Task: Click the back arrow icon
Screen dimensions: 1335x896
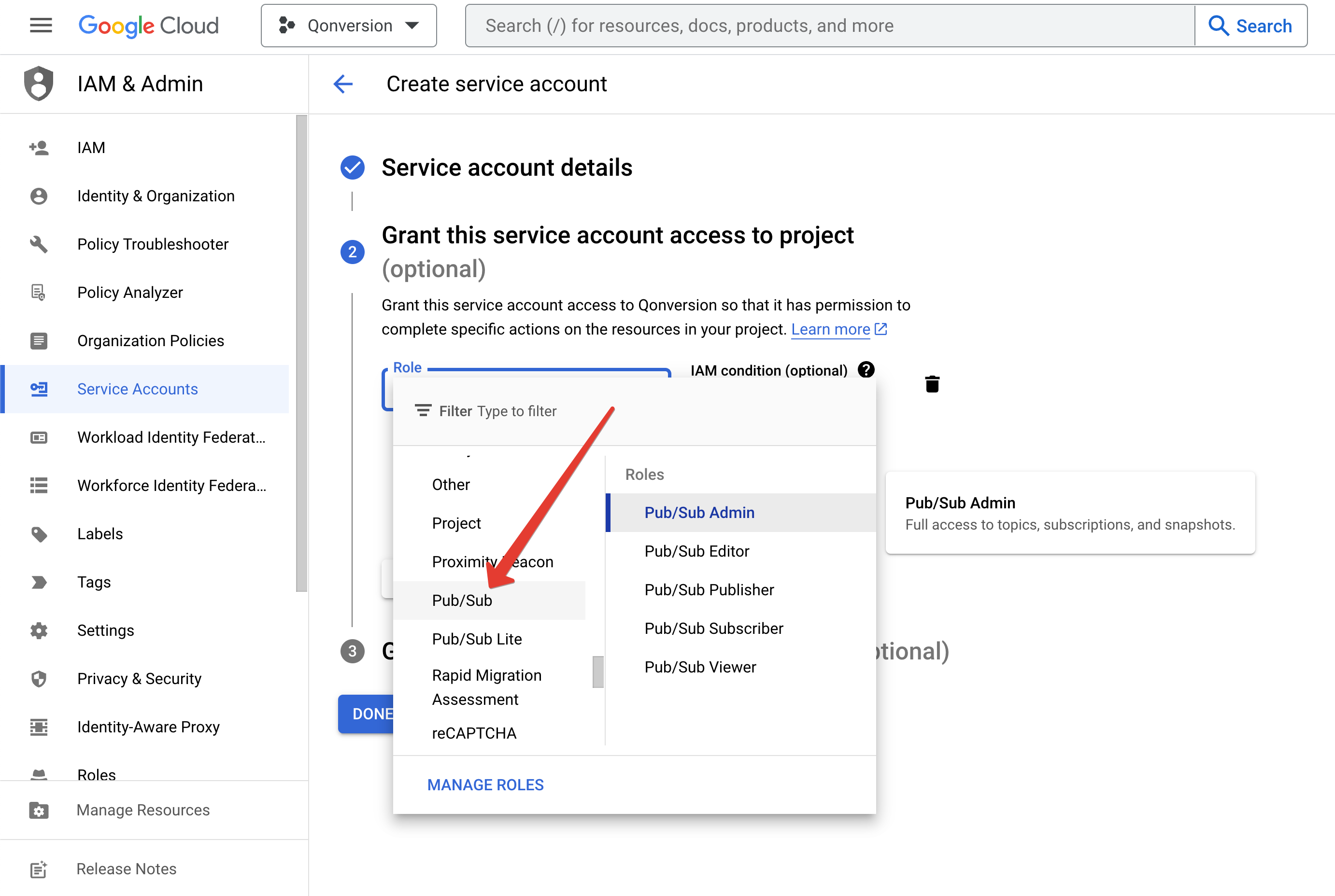Action: pyautogui.click(x=343, y=84)
